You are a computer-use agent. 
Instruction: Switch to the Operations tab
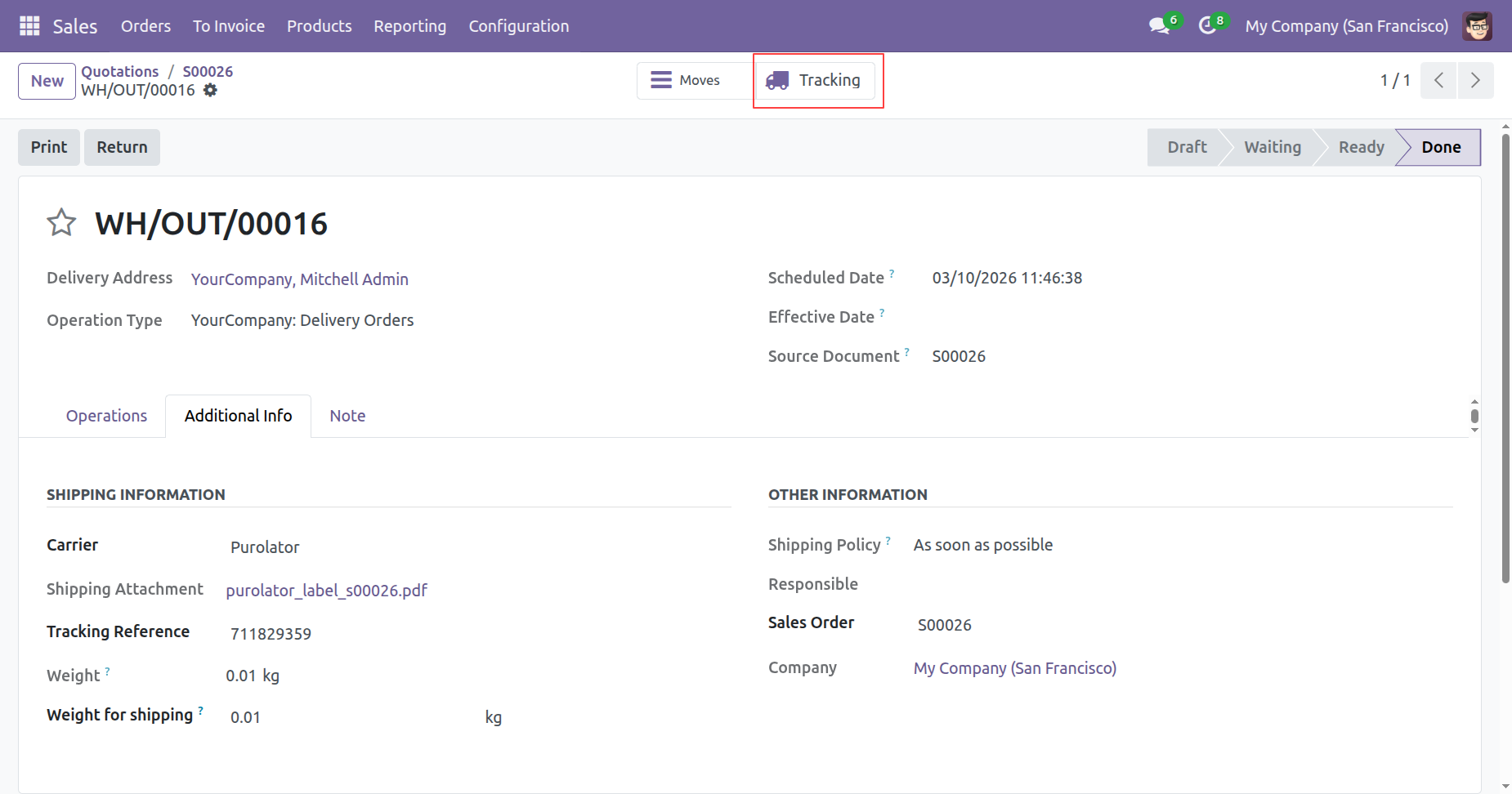106,416
